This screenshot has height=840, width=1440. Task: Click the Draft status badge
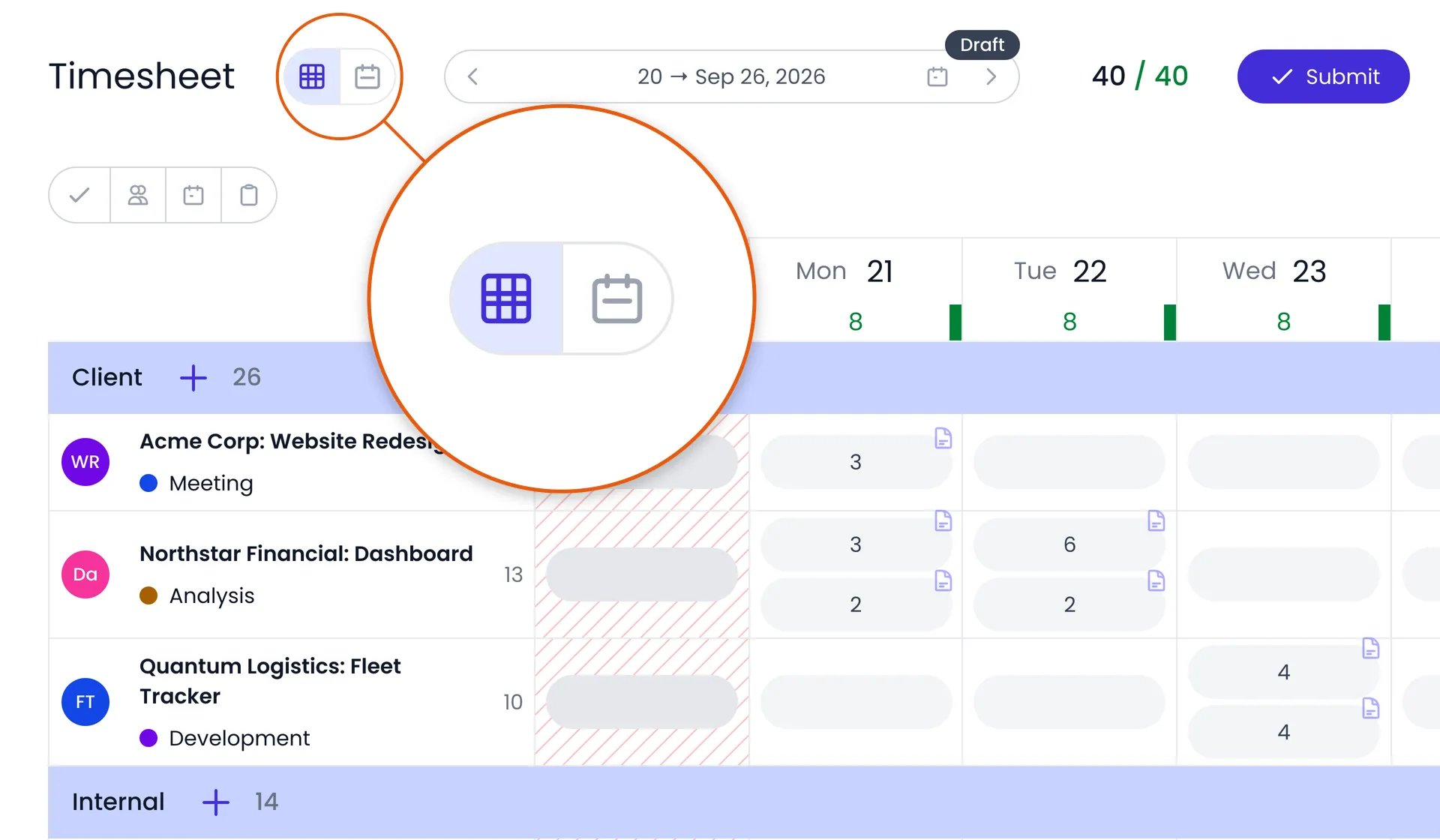click(x=982, y=45)
